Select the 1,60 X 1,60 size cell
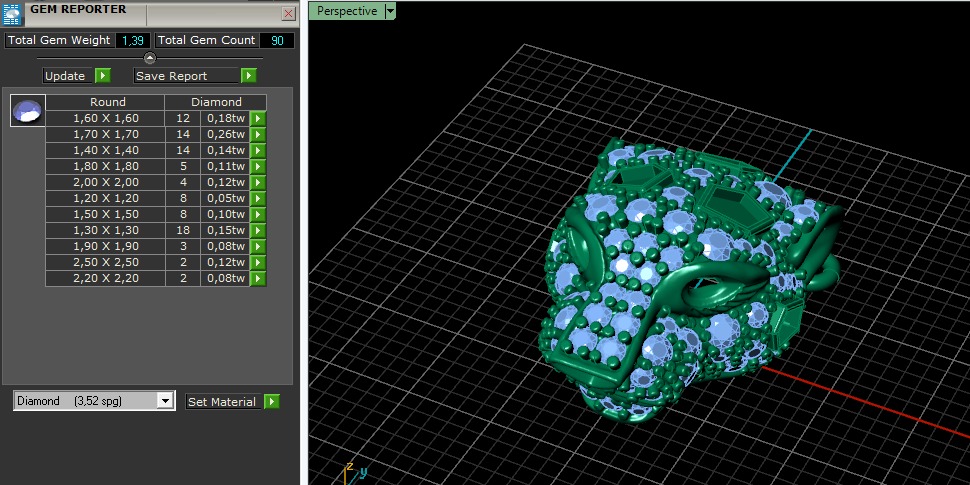 click(x=106, y=118)
